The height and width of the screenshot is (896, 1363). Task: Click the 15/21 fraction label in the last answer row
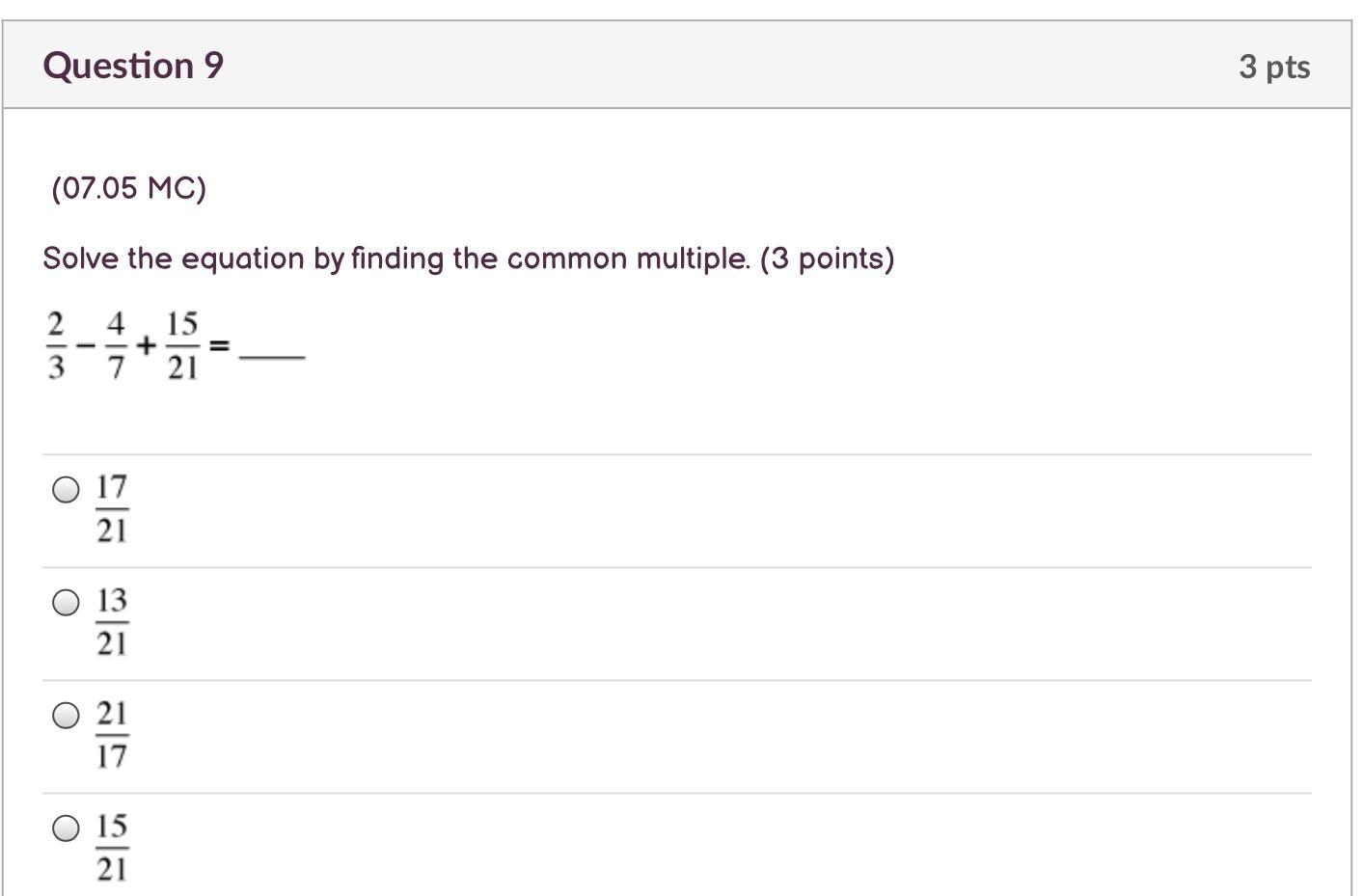pyautogui.click(x=112, y=847)
